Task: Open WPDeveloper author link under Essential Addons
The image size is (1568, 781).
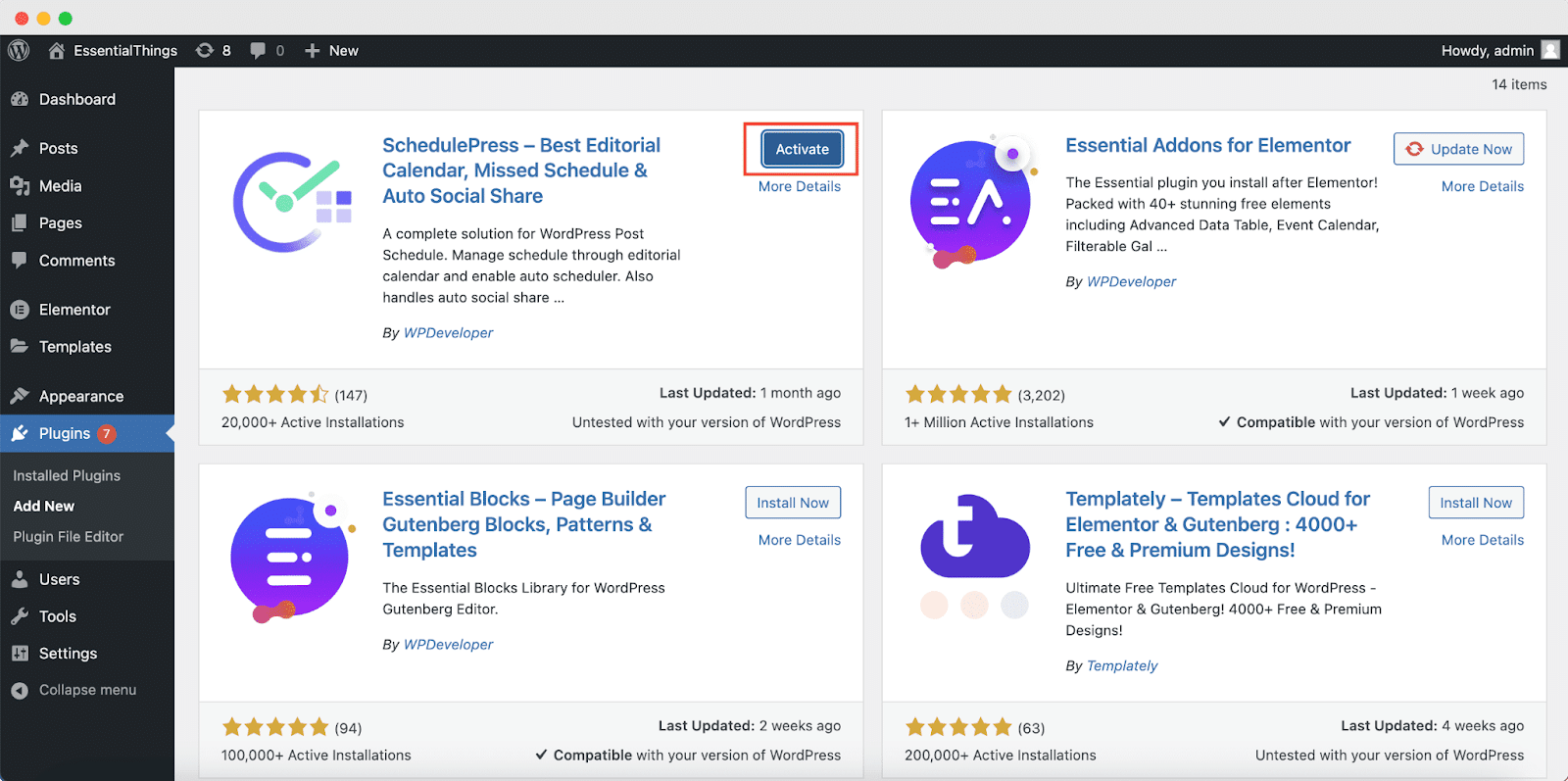Action: [1132, 281]
